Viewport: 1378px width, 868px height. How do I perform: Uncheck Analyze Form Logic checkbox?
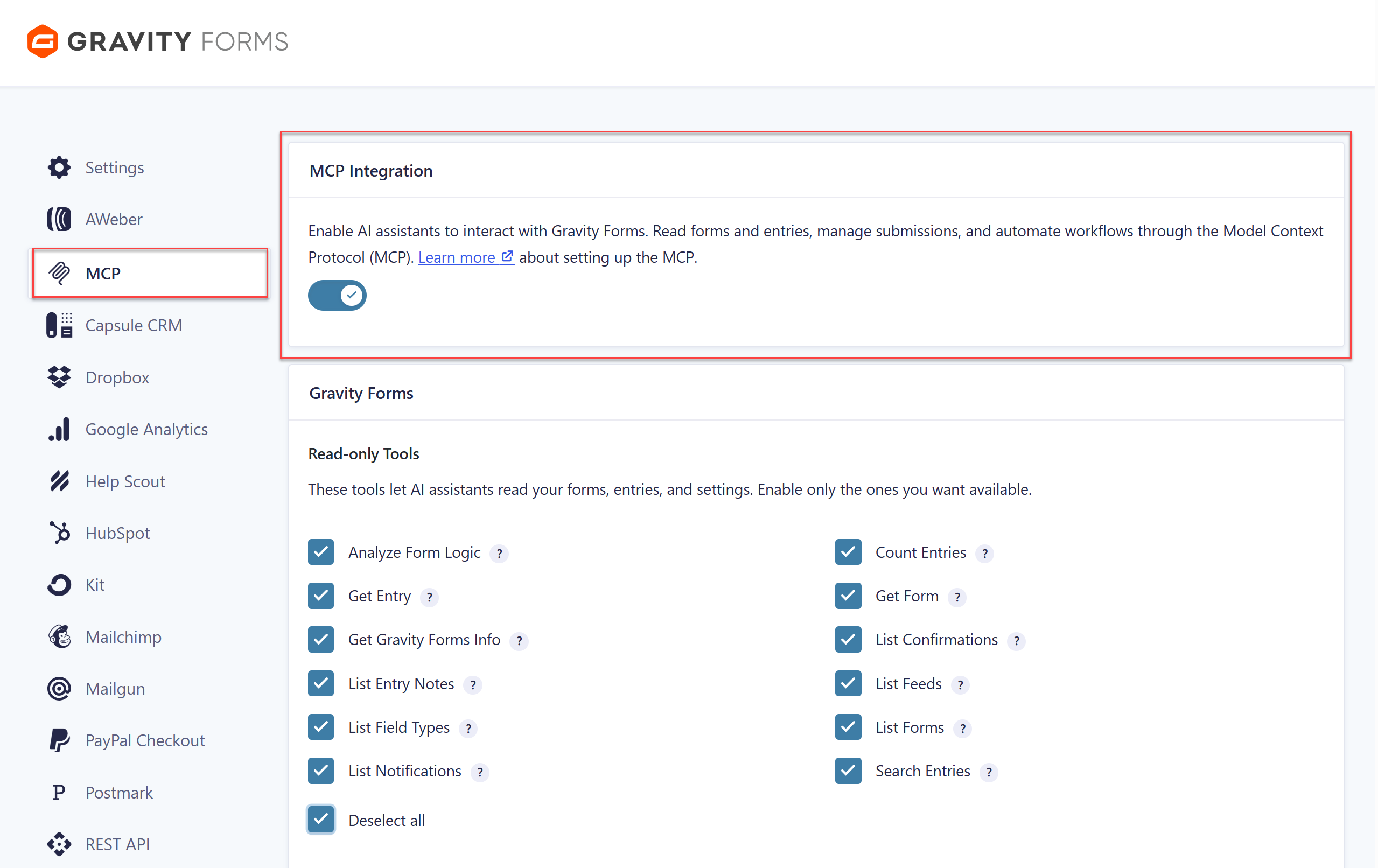pos(321,552)
